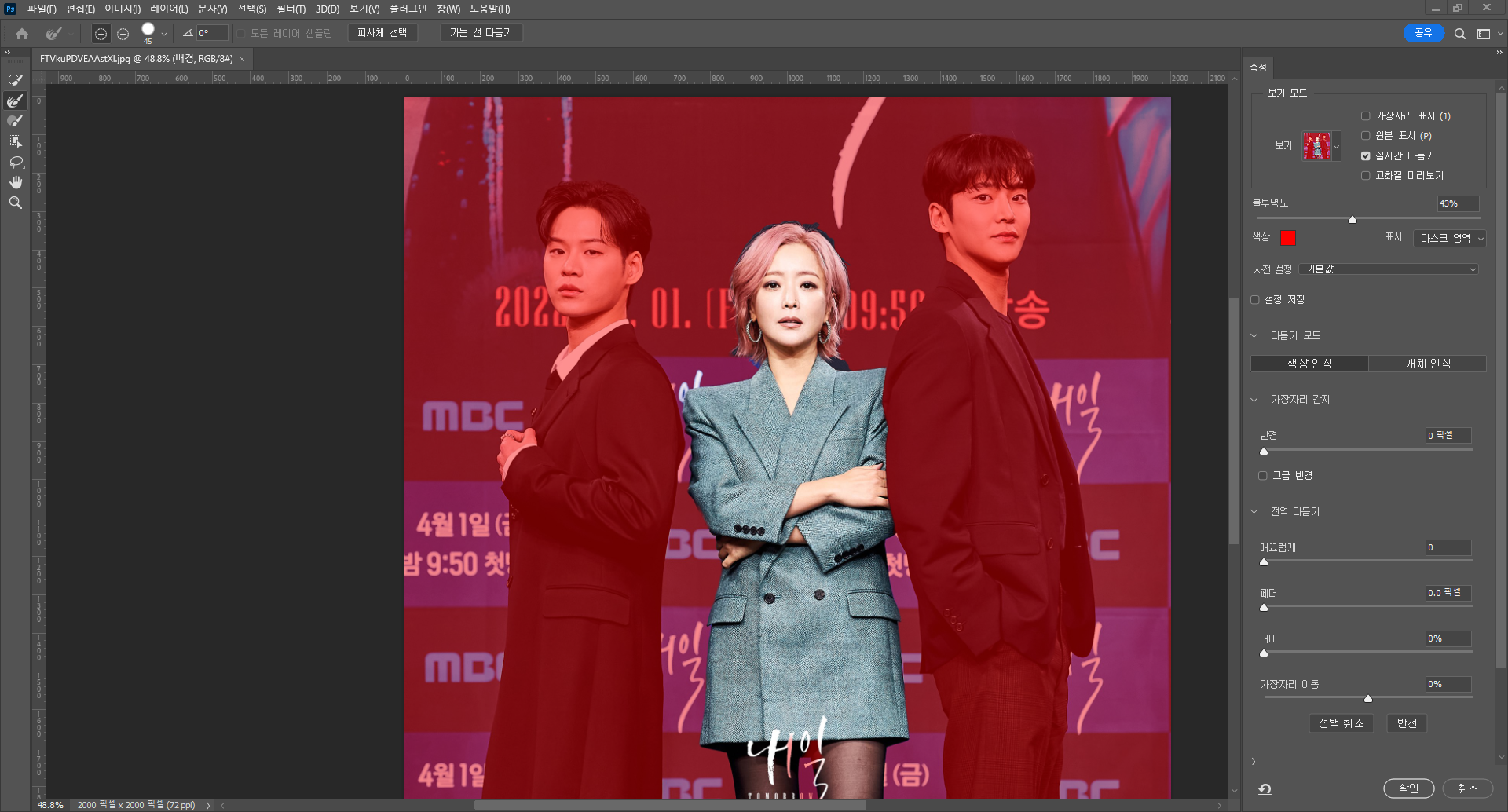Select 개체 인식 refine mode
Viewport: 1508px width, 812px height.
click(x=1428, y=364)
